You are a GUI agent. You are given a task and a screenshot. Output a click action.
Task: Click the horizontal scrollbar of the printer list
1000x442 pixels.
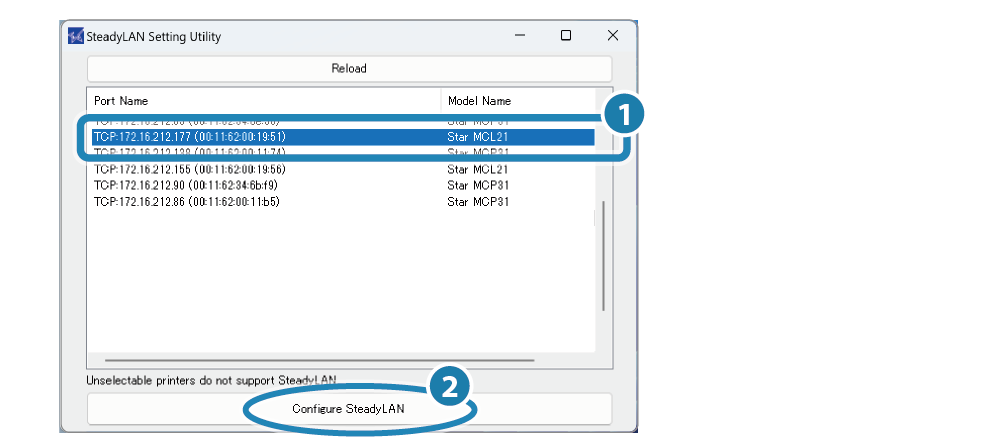coord(319,360)
